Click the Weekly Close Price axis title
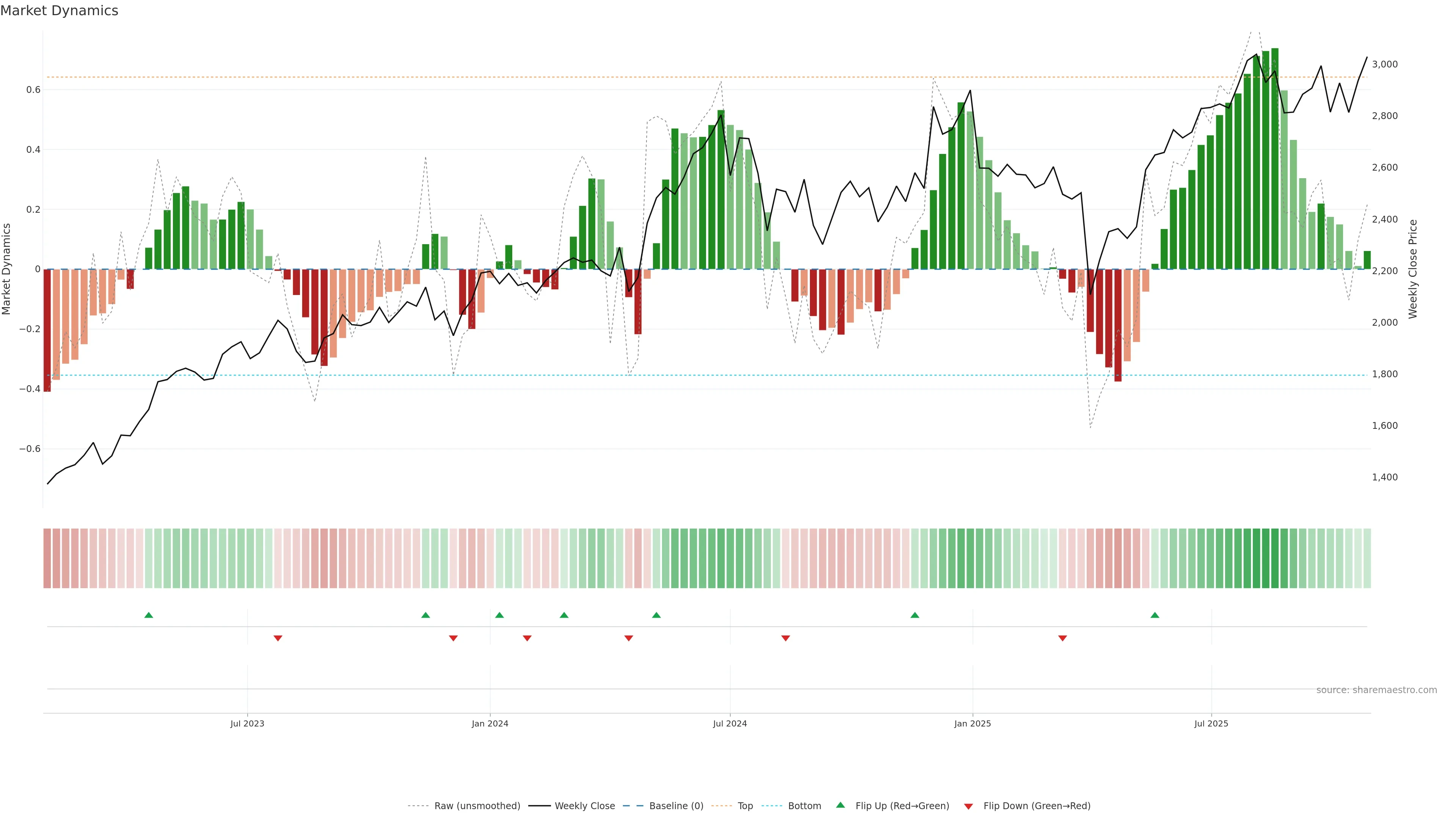The image size is (1456, 819). pyautogui.click(x=1412, y=269)
